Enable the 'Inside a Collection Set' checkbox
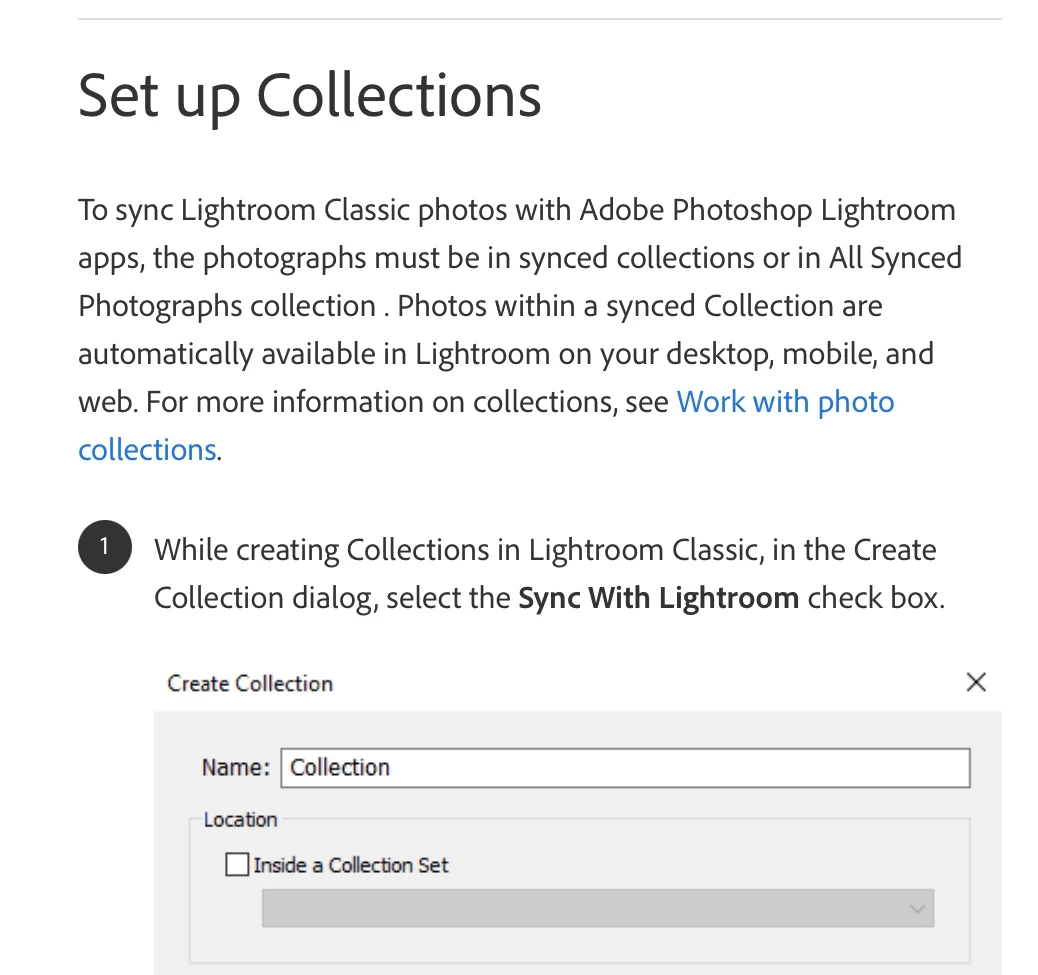The height and width of the screenshot is (975, 1038). coord(237,865)
